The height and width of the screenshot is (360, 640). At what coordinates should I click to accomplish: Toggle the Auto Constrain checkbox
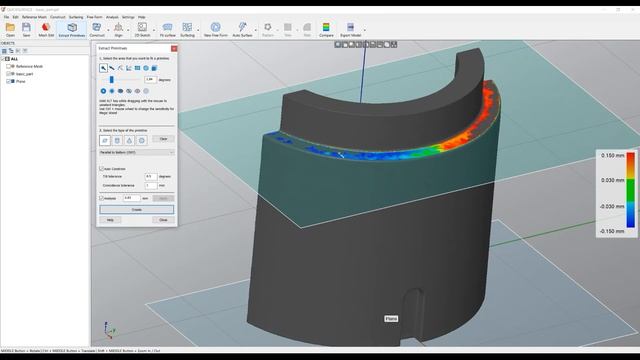point(102,169)
